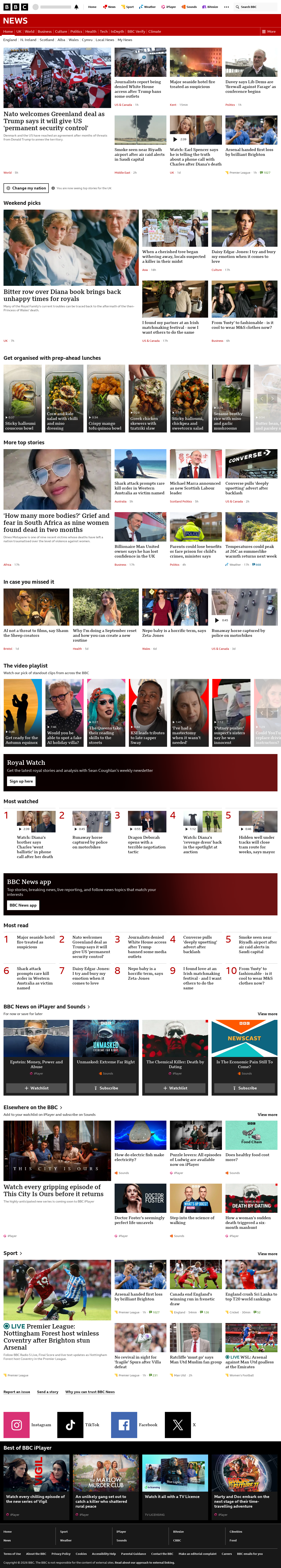Screen dimensions: 281x1568
Task: Click the Instagram icon
Action: [x=16, y=1424]
